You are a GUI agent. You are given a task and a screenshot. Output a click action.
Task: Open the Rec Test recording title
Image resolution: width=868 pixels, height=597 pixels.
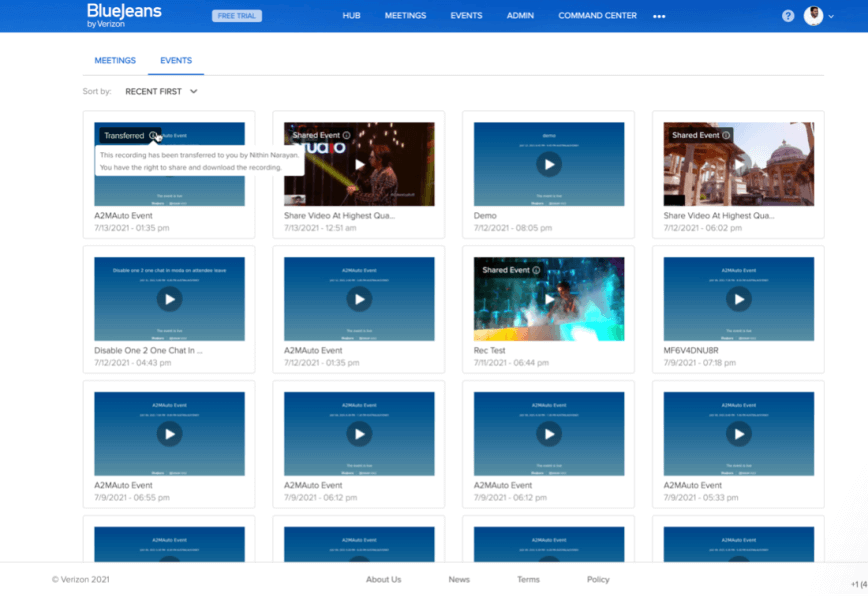pos(489,351)
